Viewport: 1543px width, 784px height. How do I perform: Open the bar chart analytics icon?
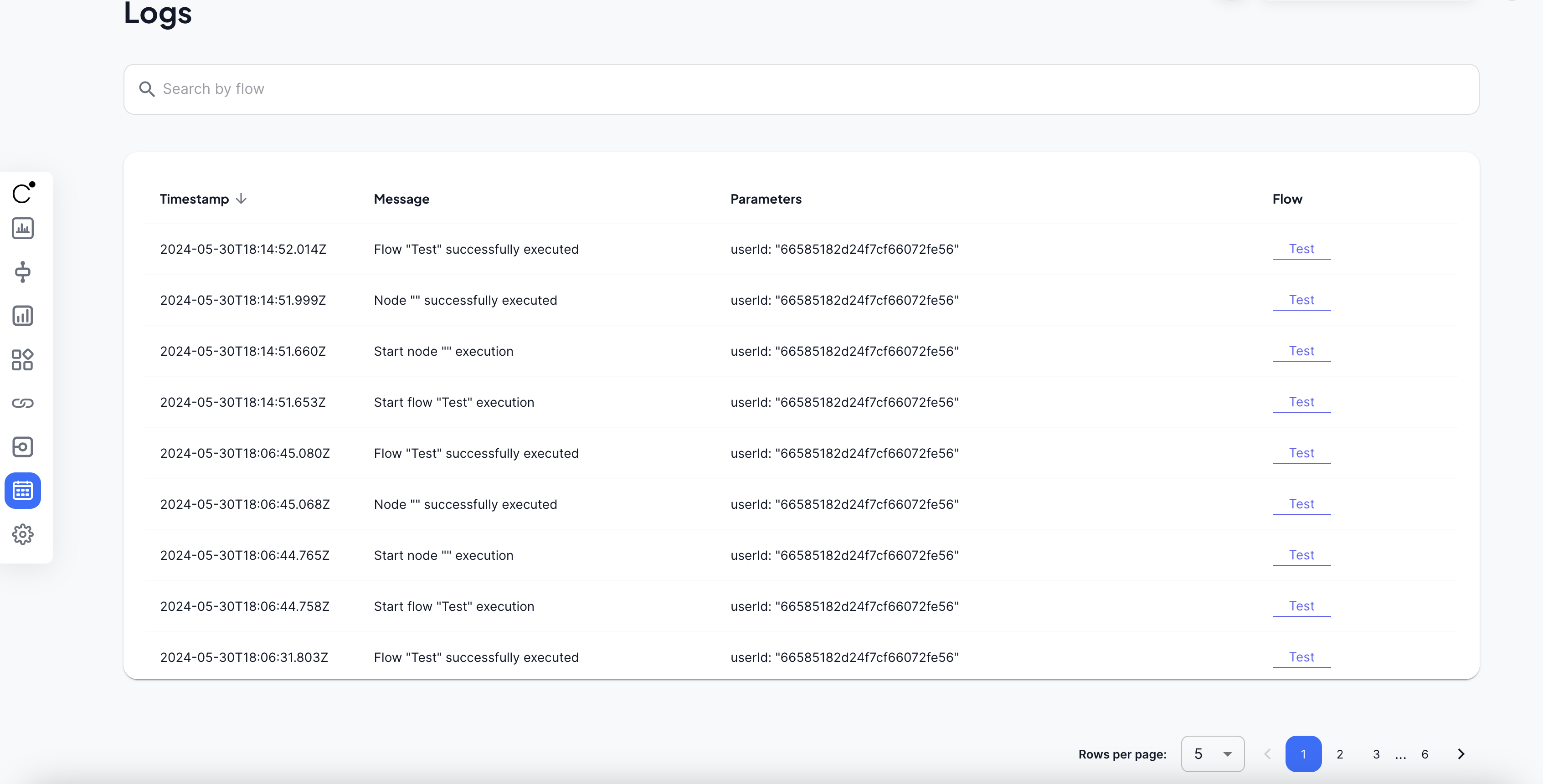(x=23, y=316)
